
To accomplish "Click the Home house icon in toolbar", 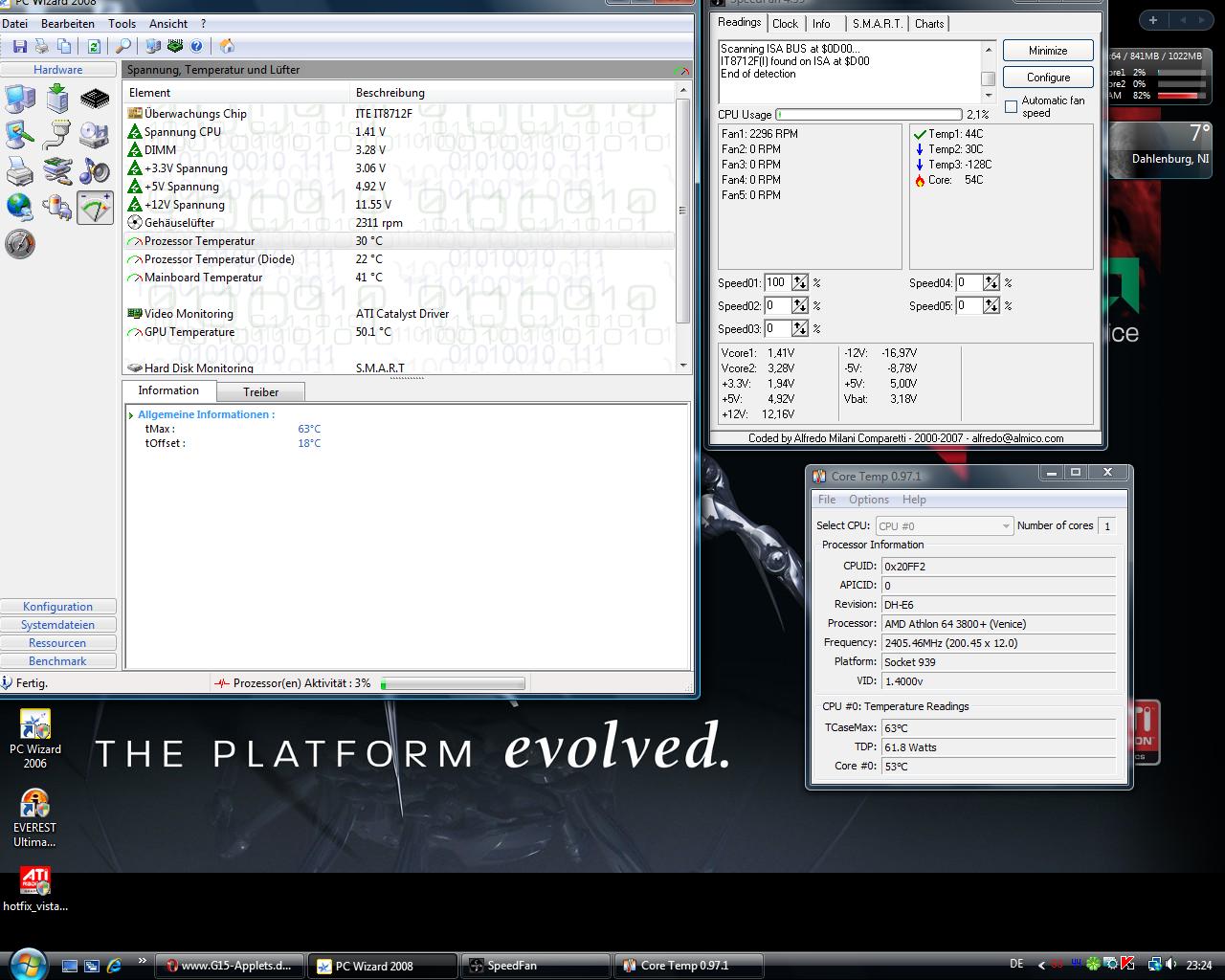I will pos(227,46).
